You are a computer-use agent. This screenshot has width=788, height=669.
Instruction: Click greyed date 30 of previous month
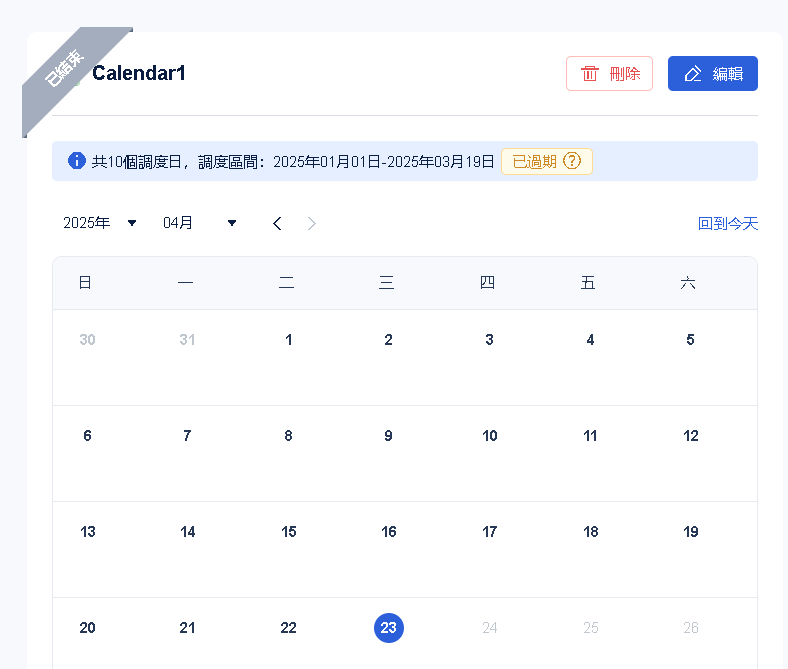coord(87,340)
